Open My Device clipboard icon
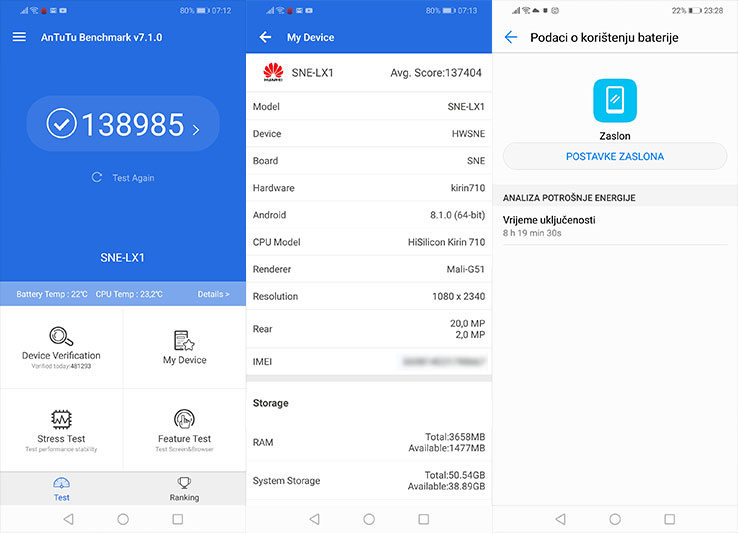Viewport: 738px width, 533px height. (184, 340)
